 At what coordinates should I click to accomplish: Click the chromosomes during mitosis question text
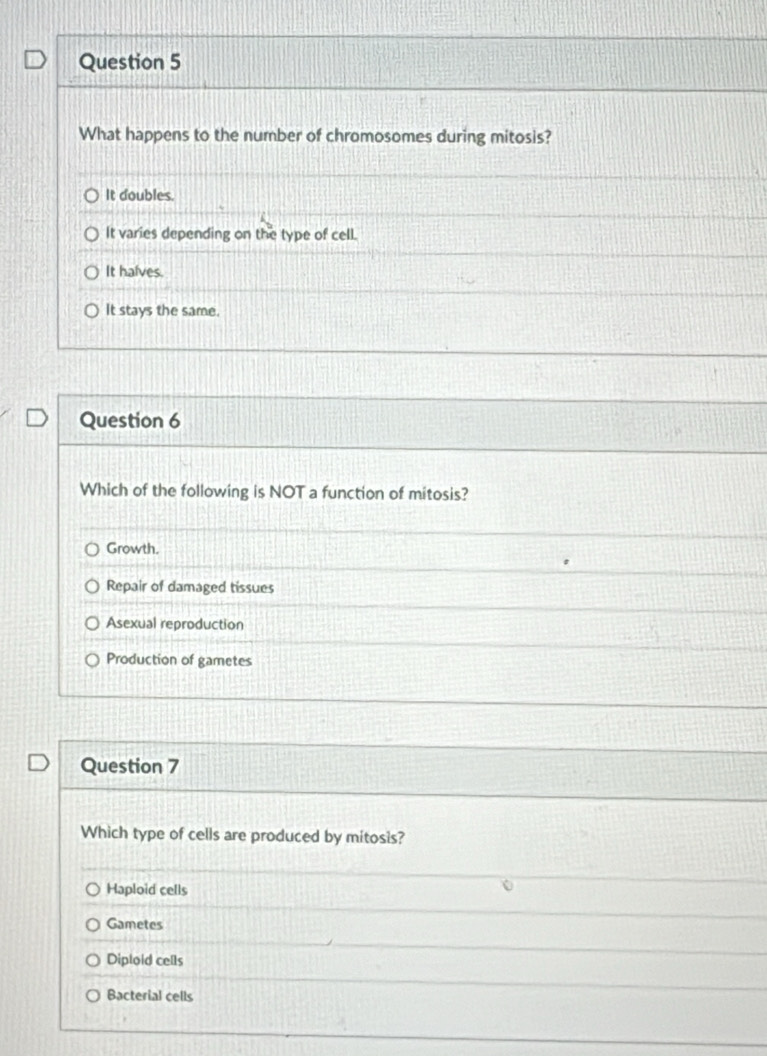click(316, 136)
